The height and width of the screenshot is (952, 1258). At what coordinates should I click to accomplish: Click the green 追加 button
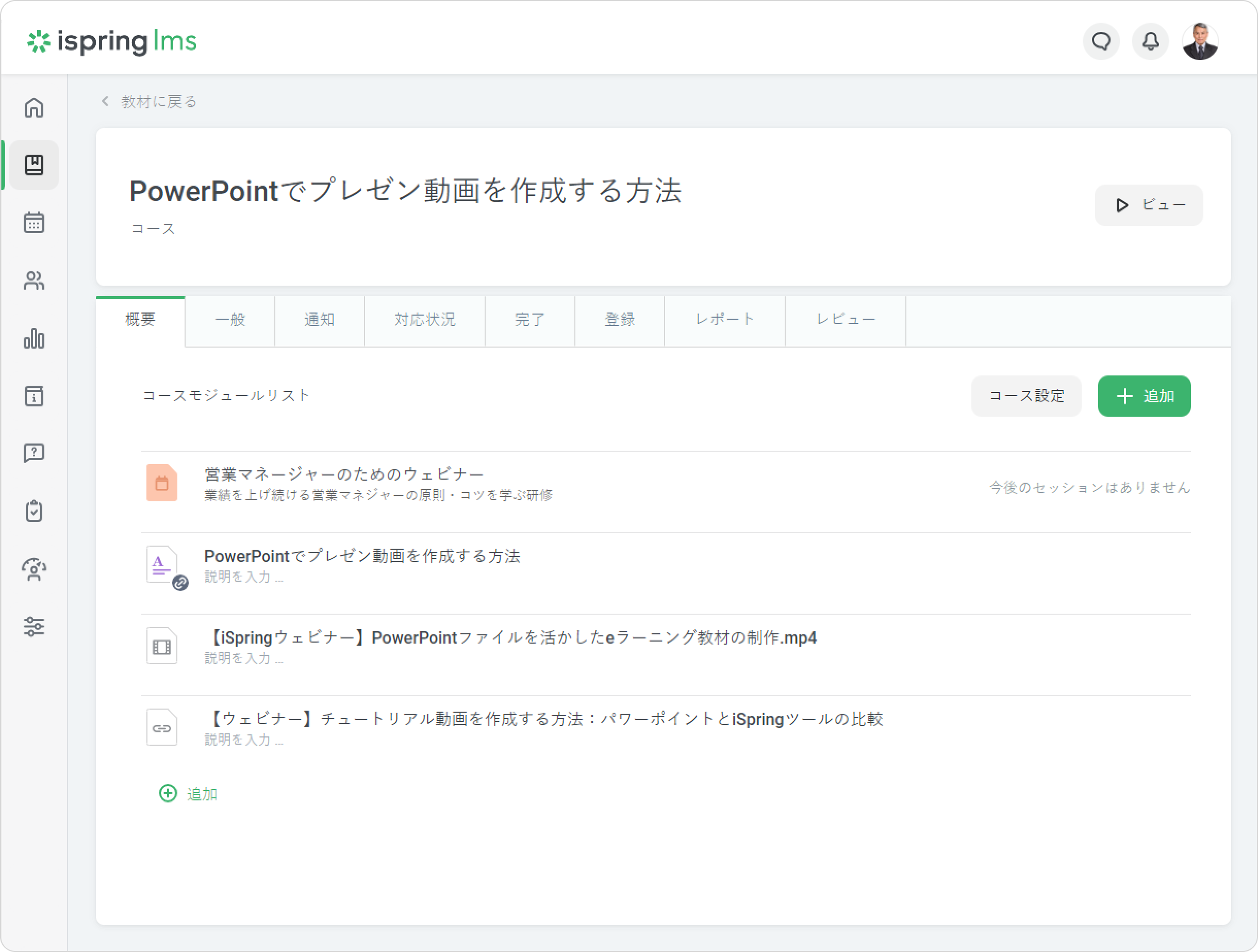1144,396
